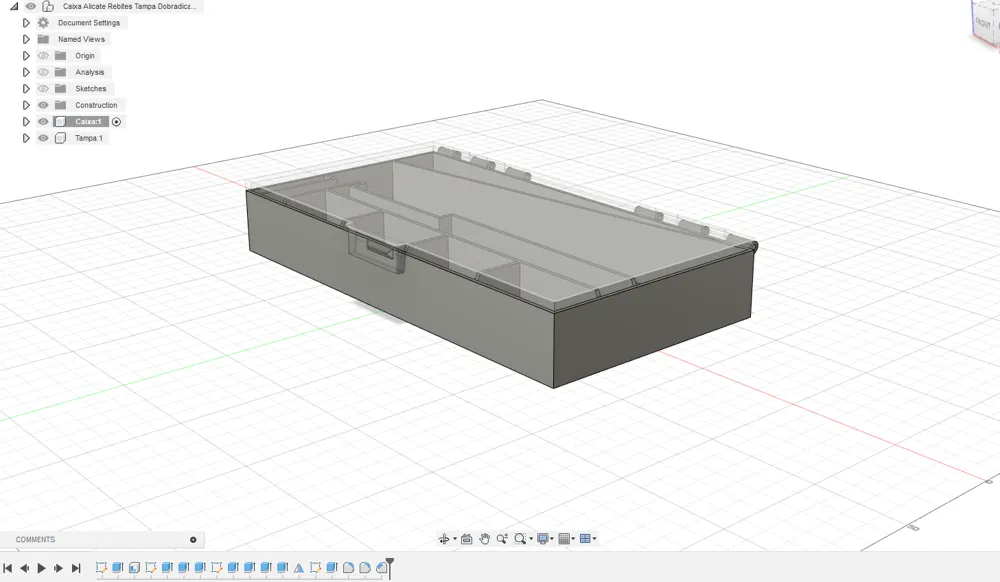Click the Look At camera tool

(x=467, y=539)
